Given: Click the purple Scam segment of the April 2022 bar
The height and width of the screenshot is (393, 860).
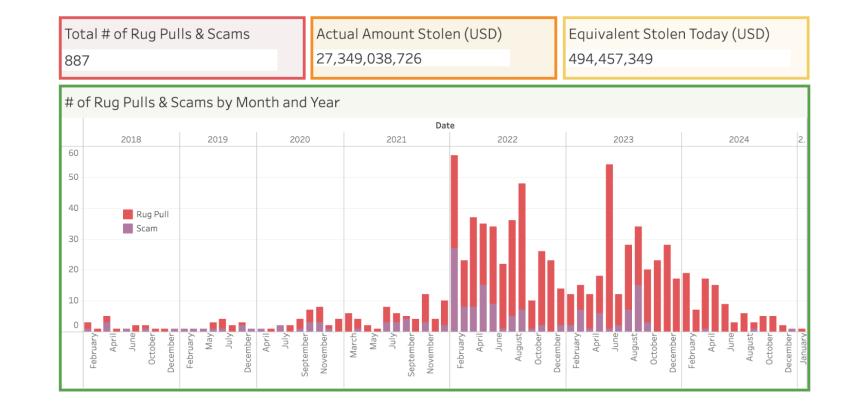Looking at the screenshot, I should point(483,308).
